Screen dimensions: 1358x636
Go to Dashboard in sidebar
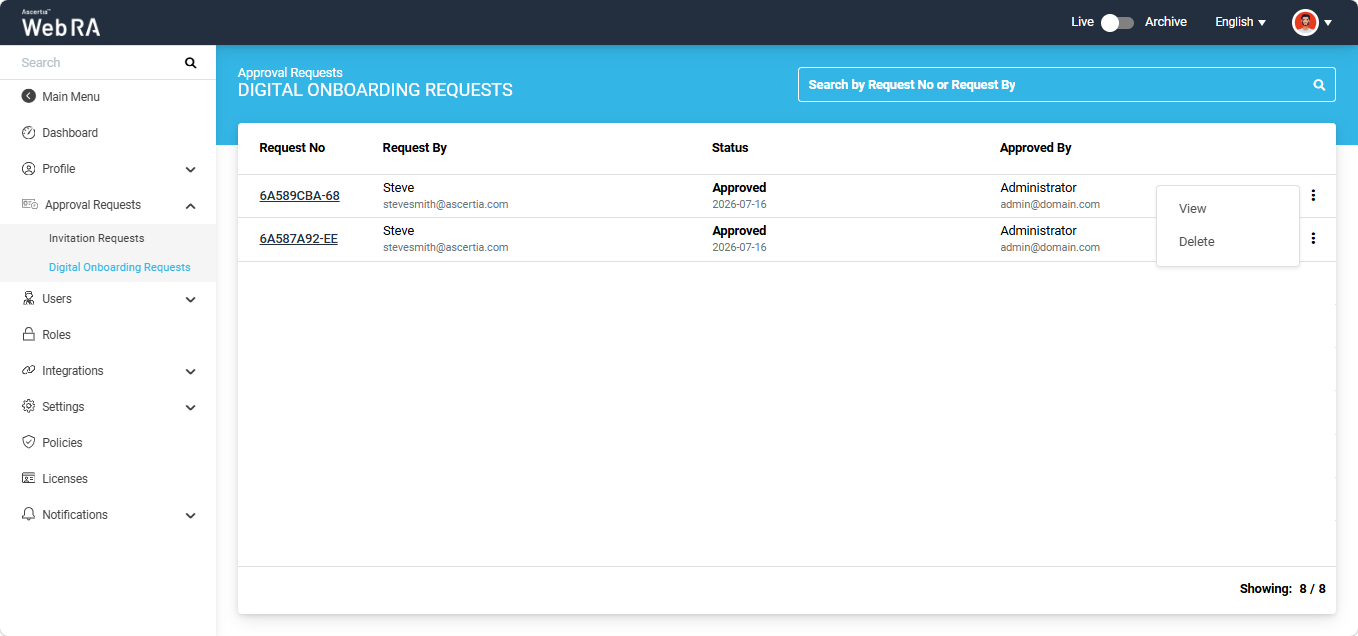click(70, 133)
